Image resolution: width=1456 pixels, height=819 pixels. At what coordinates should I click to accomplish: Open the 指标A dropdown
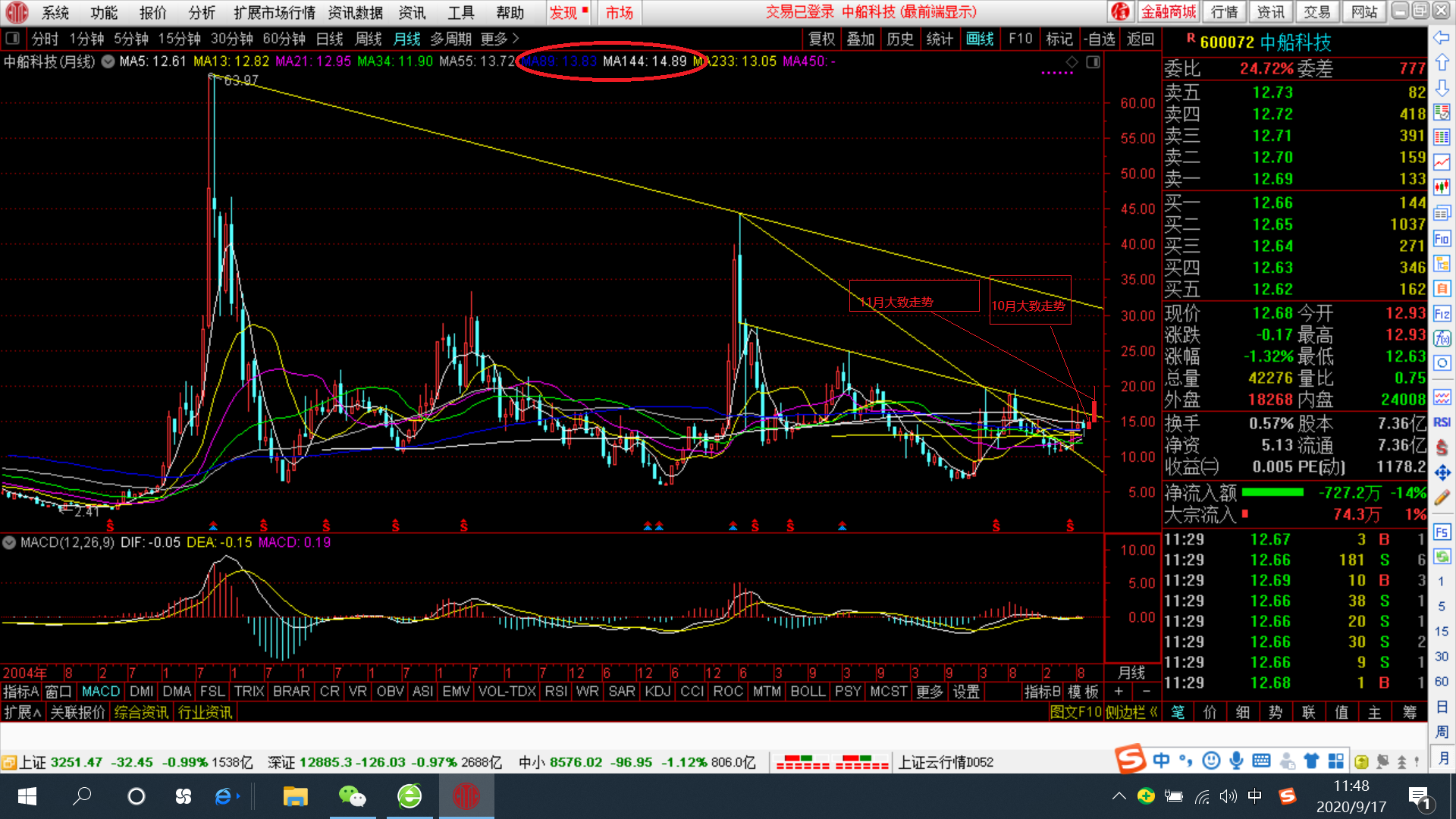tap(20, 692)
